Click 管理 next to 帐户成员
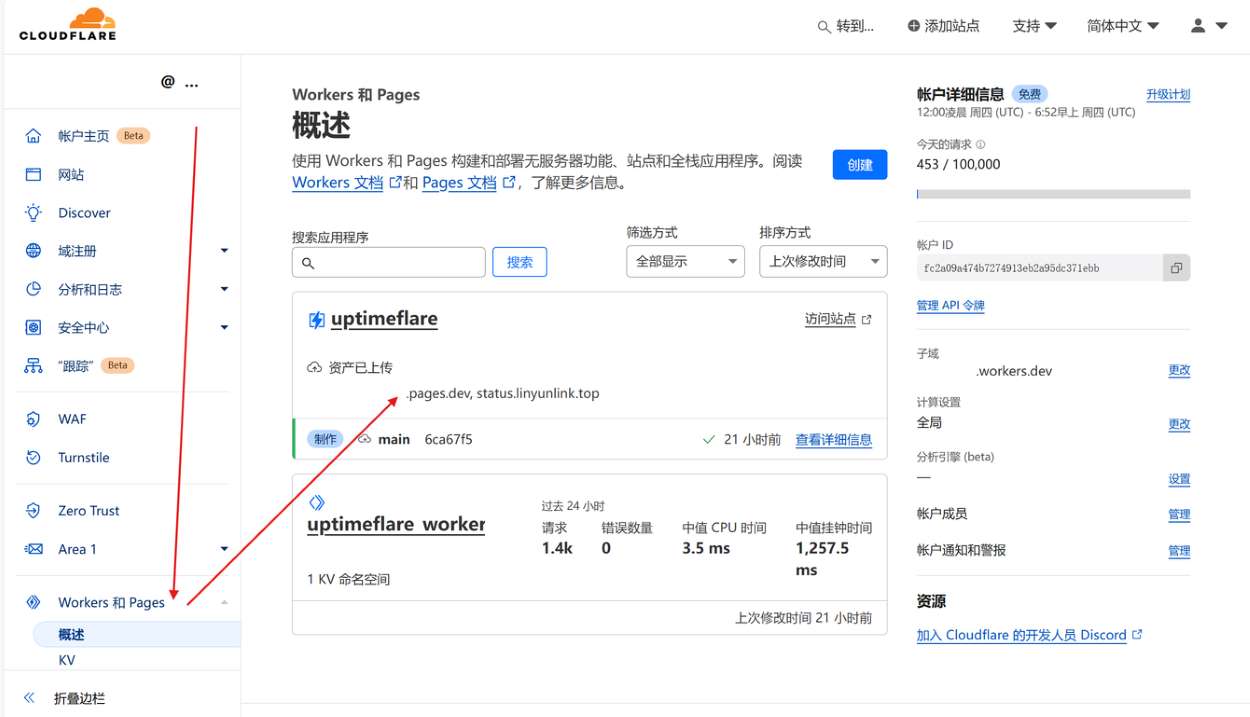Image resolution: width=1250 pixels, height=717 pixels. (x=1179, y=515)
